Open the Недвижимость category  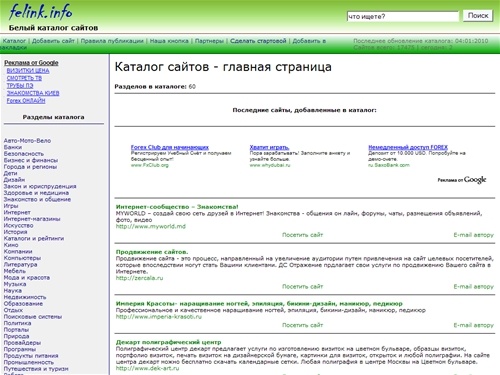click(25, 297)
